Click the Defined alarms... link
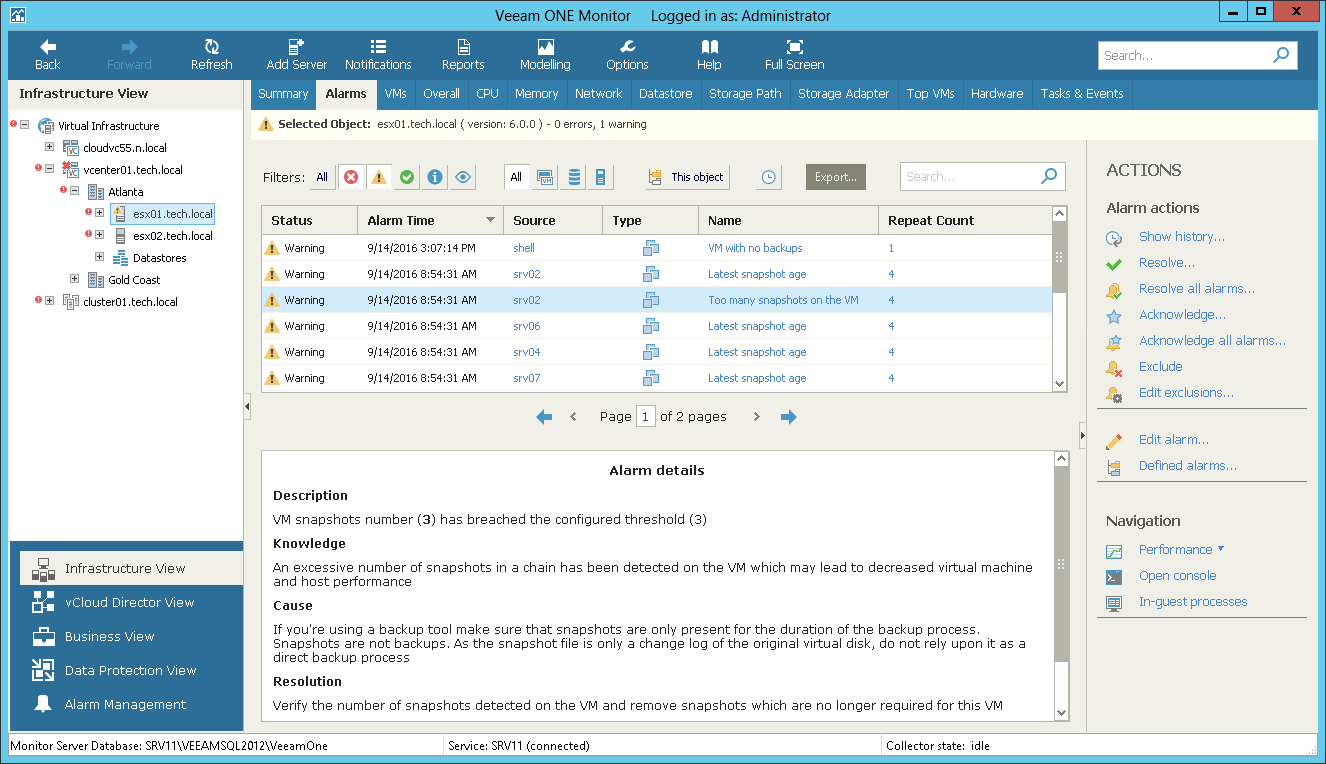 coord(1187,466)
